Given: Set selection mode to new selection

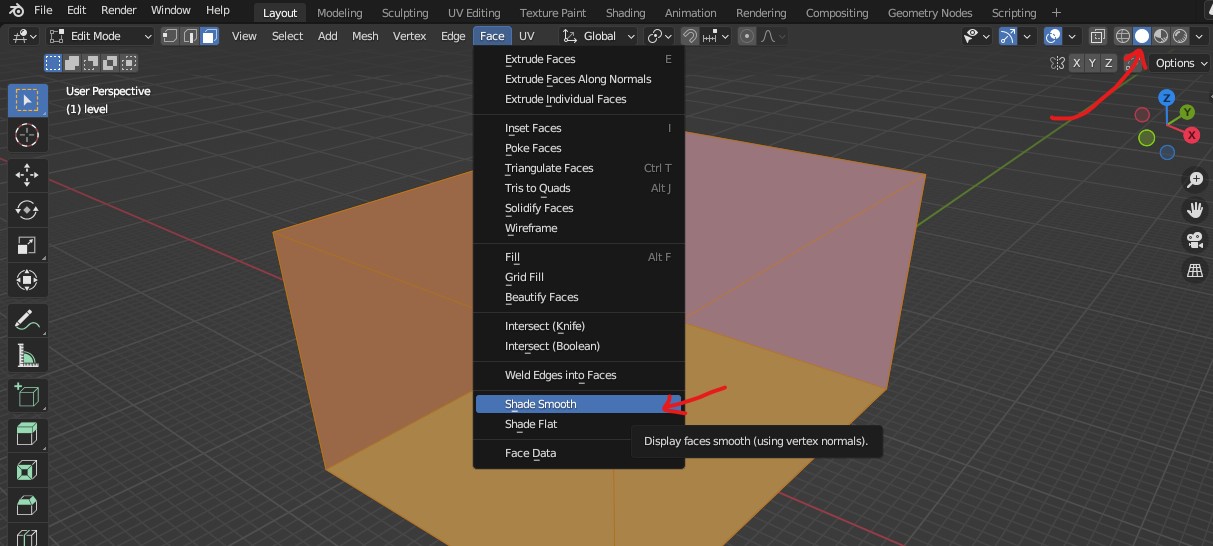Looking at the screenshot, I should (53, 63).
